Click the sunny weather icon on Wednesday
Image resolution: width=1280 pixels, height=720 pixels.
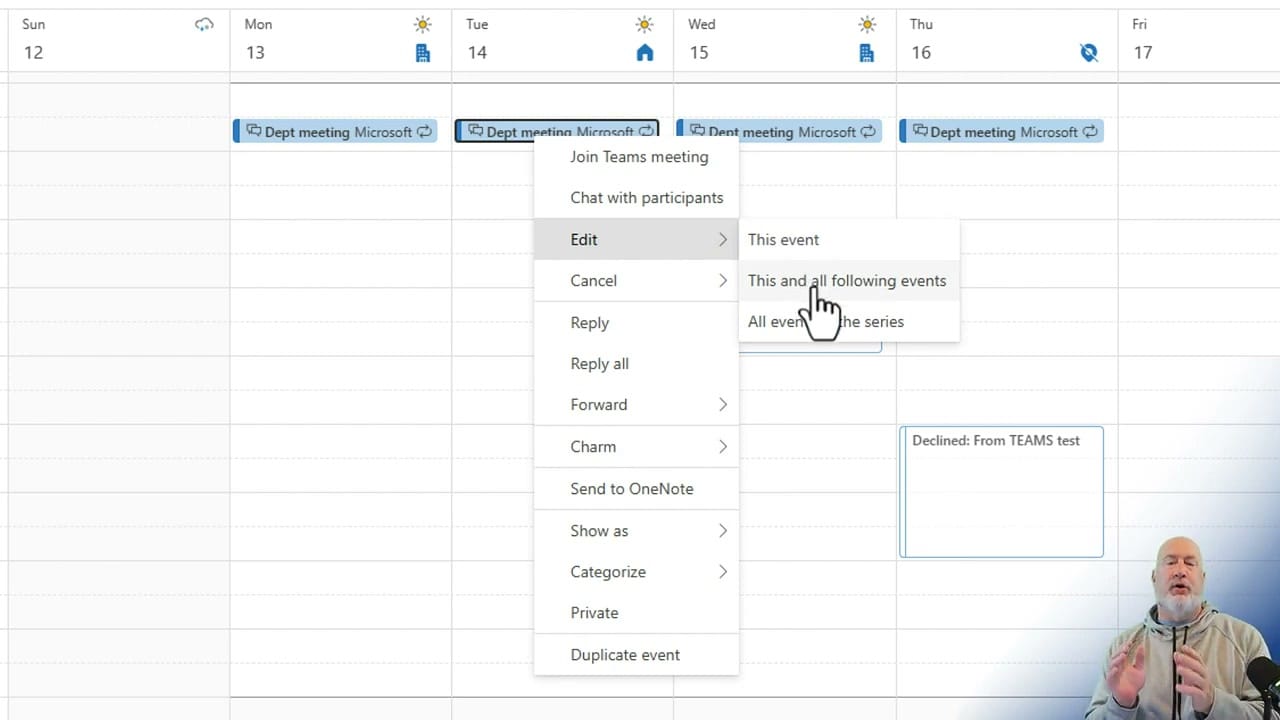(x=868, y=24)
